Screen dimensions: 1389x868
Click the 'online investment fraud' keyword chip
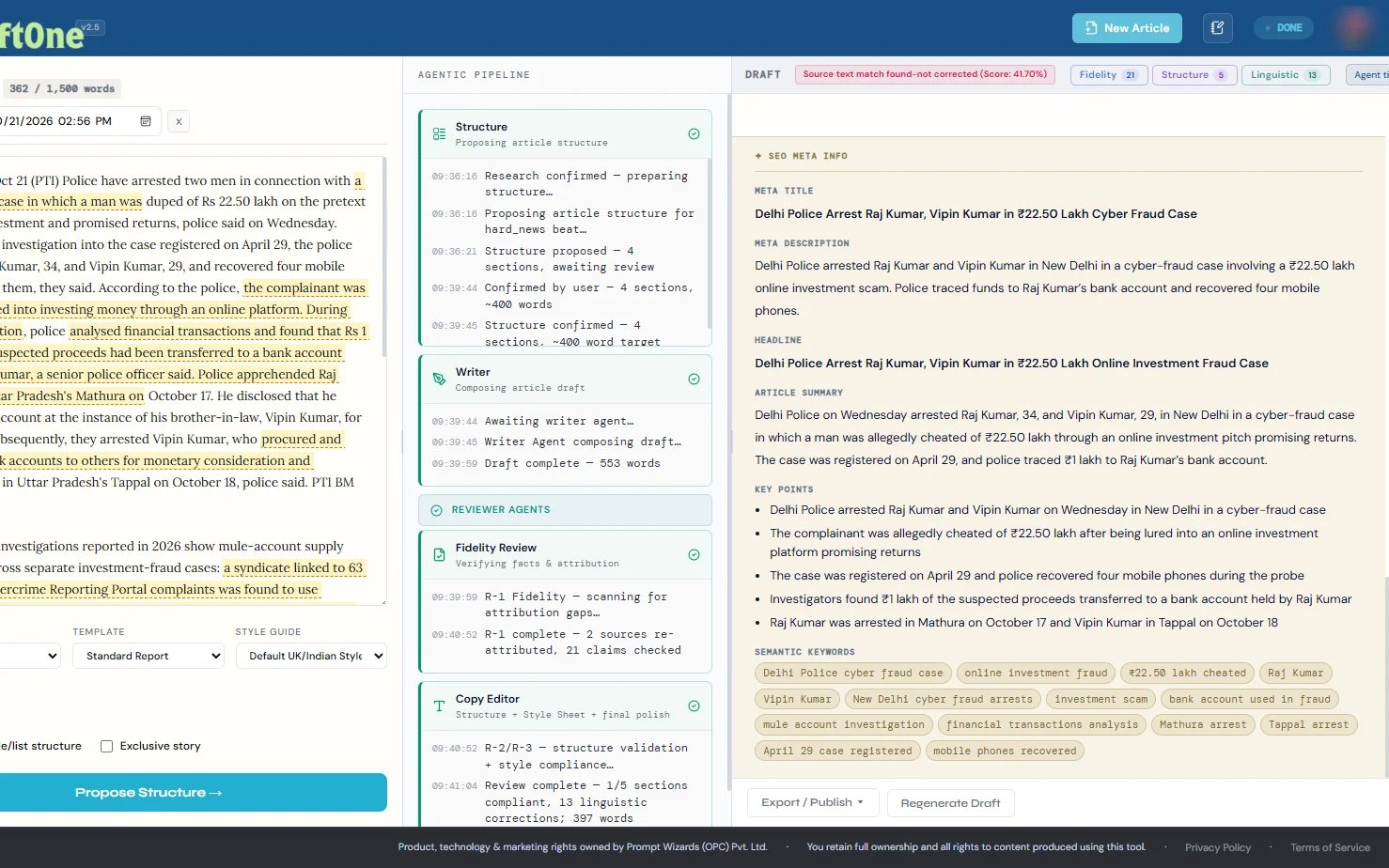click(x=1037, y=674)
